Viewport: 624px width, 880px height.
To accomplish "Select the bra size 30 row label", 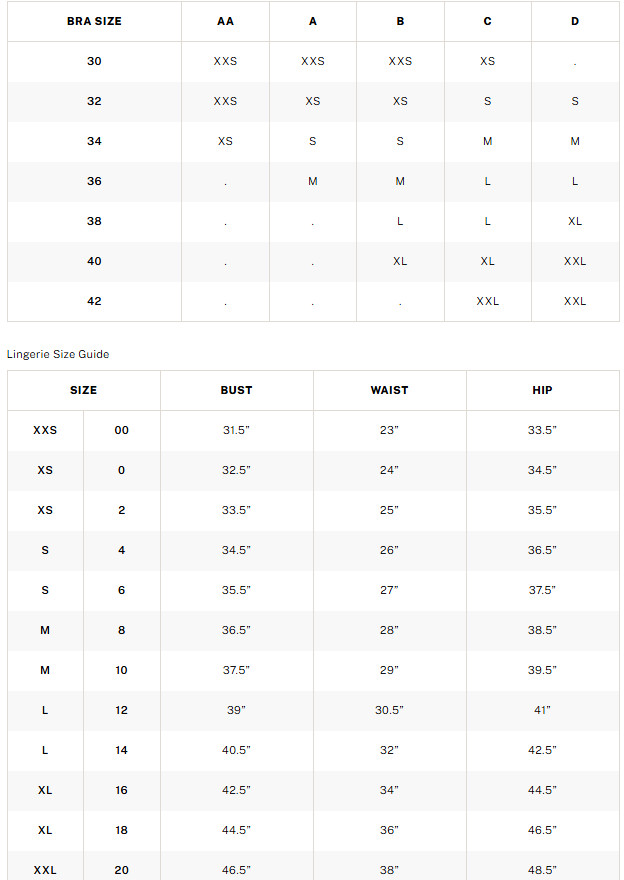I will 94,61.
